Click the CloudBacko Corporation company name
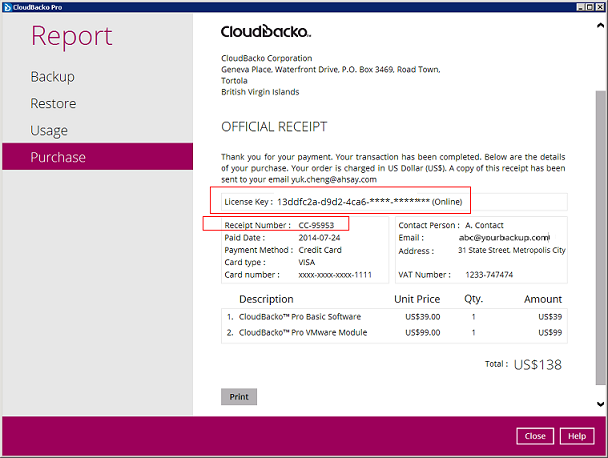 267,58
